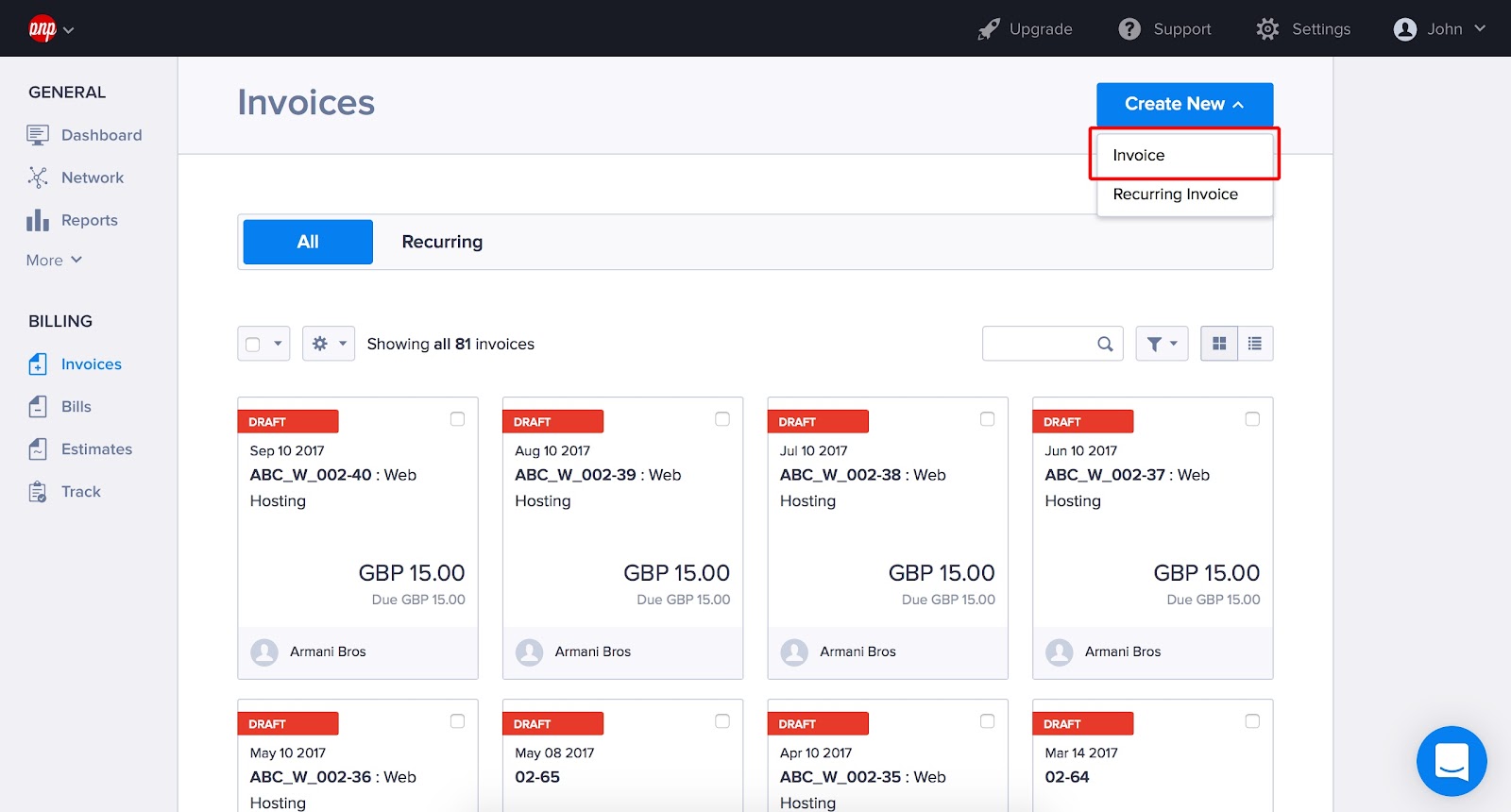Switch to the Recurring tab

(x=442, y=242)
